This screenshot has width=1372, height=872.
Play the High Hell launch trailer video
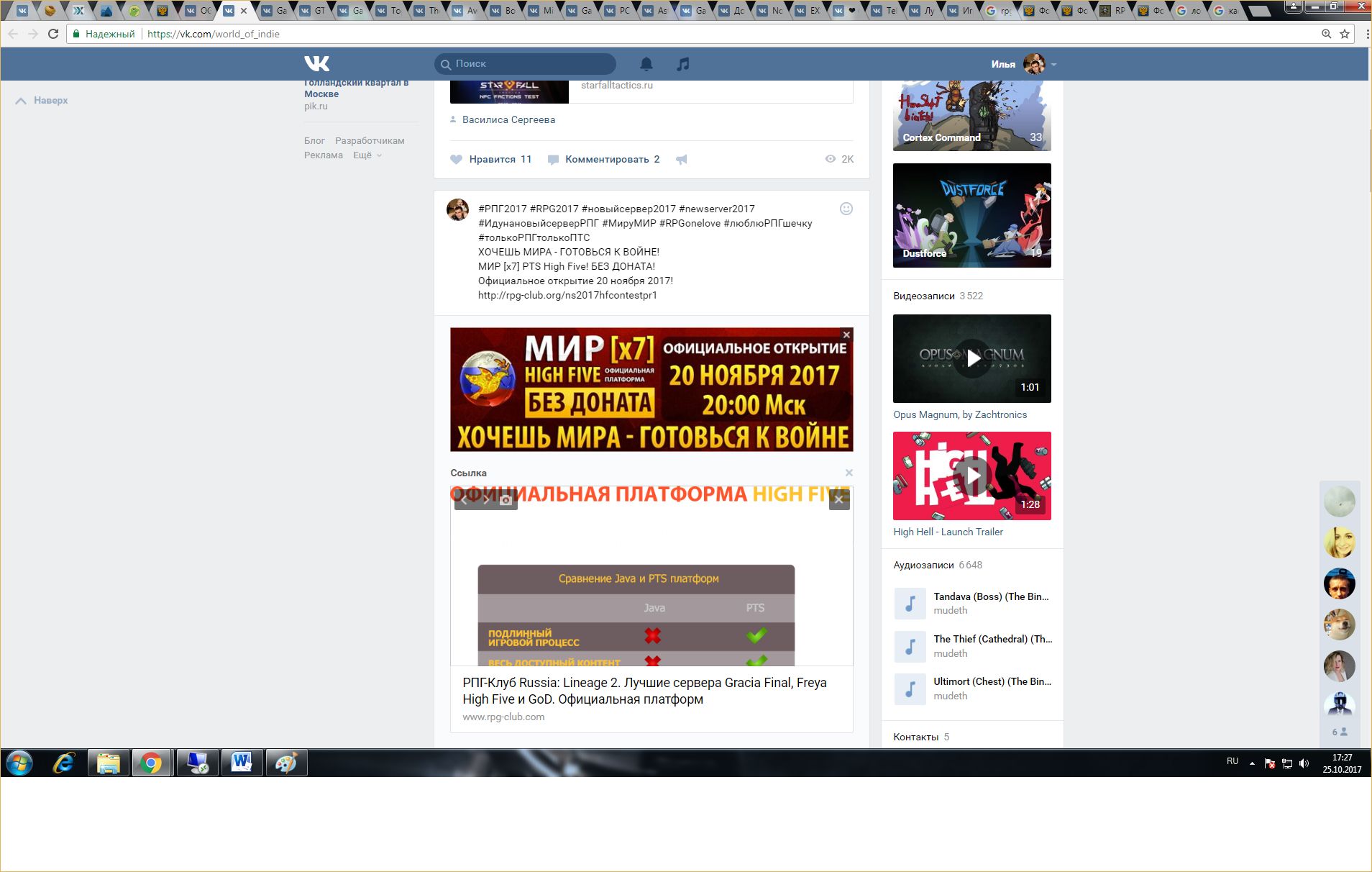[972, 476]
